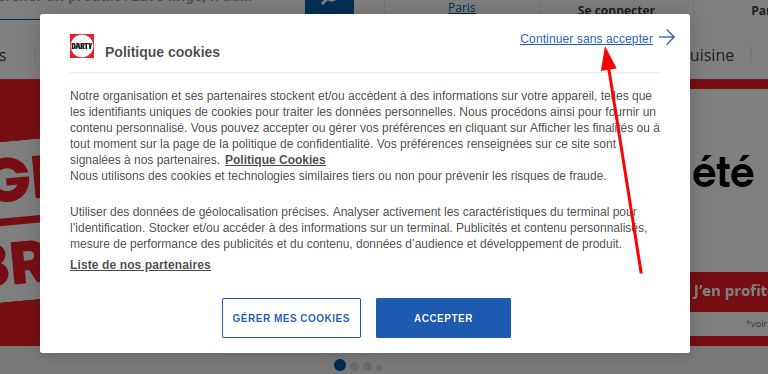Viewport: 768px width, 374px height.
Task: Click the arrow icon beside Continuer sans accepter
Action: pos(667,37)
